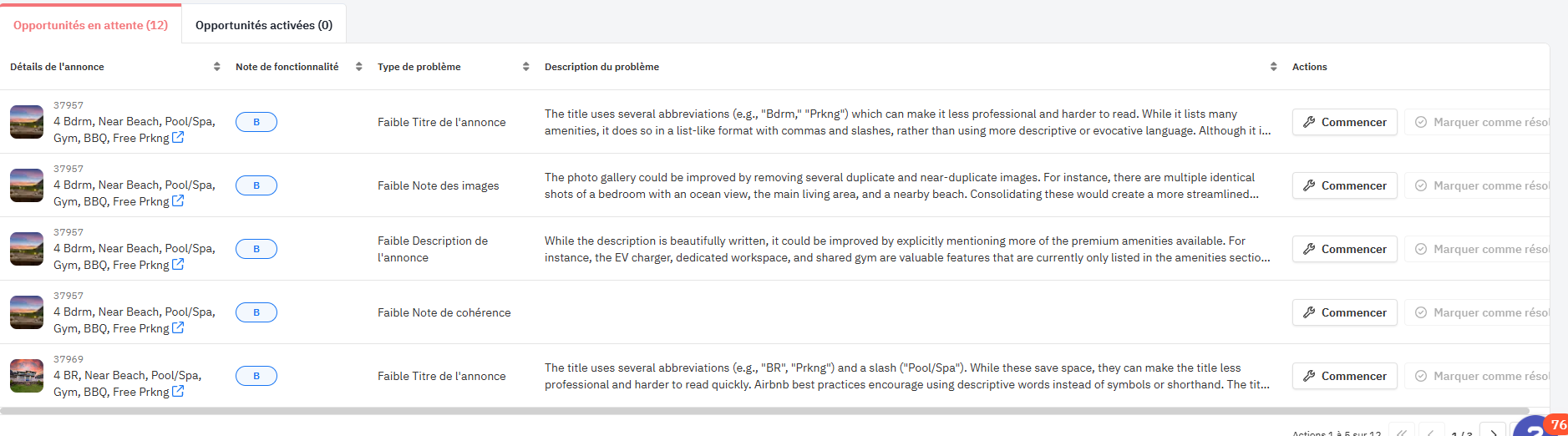
Task: Sort the Description du problème column
Action: [x=1273, y=67]
